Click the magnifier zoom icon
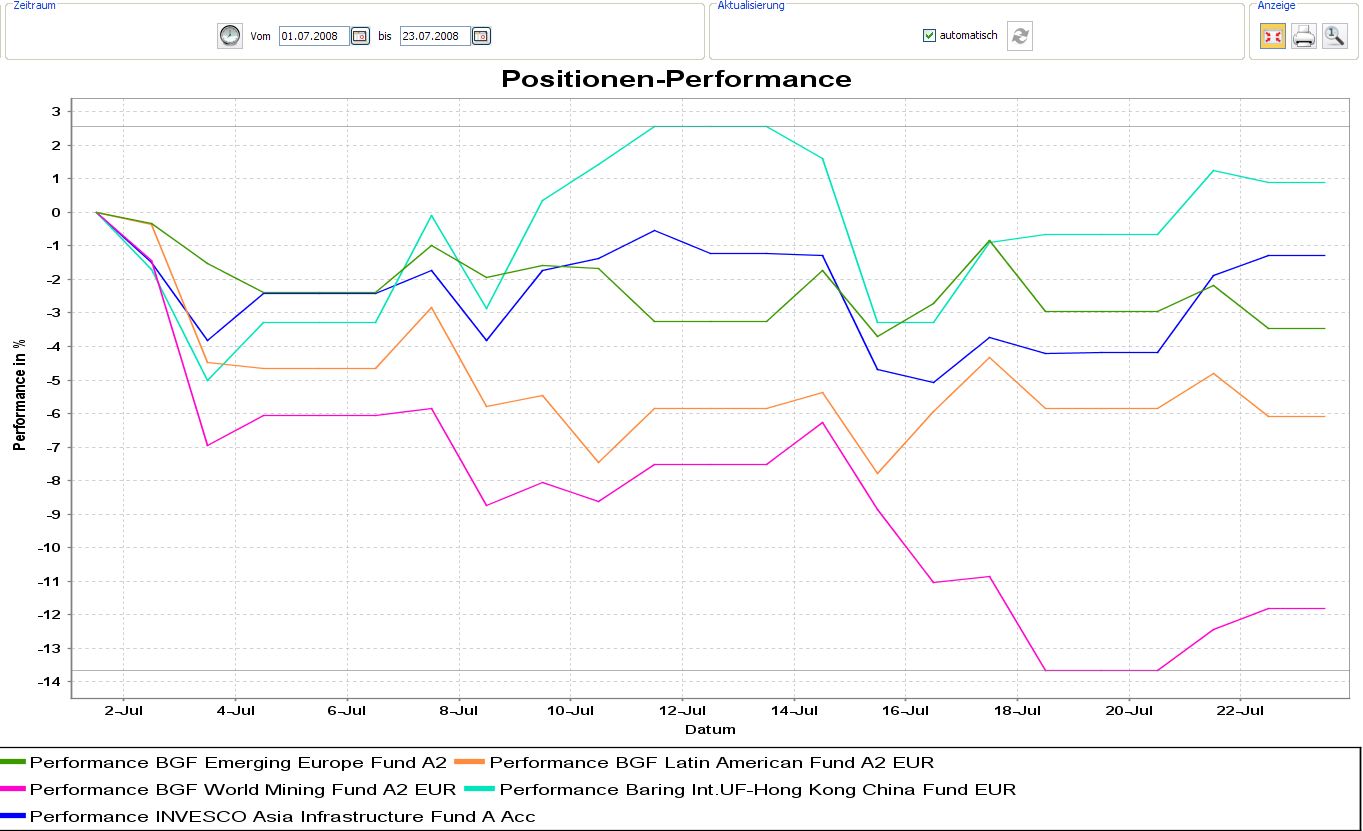 1334,37
